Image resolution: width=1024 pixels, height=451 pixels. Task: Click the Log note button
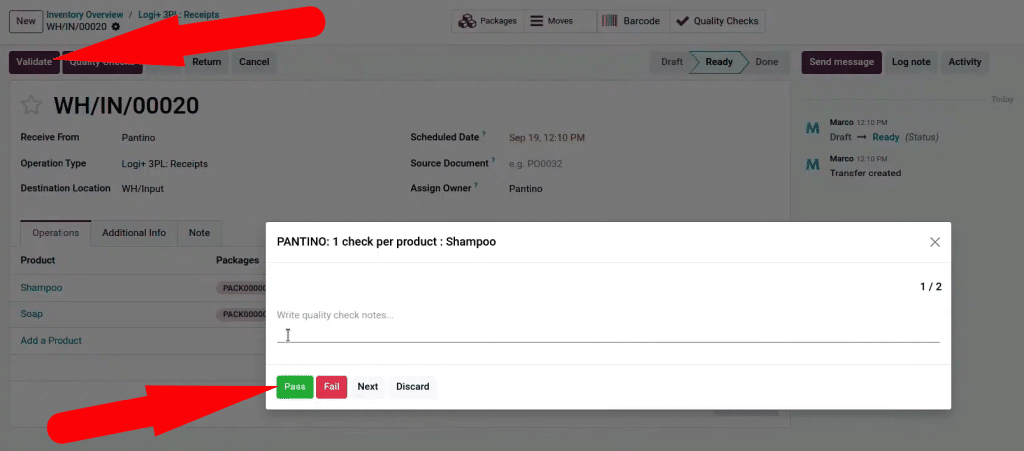click(x=911, y=62)
